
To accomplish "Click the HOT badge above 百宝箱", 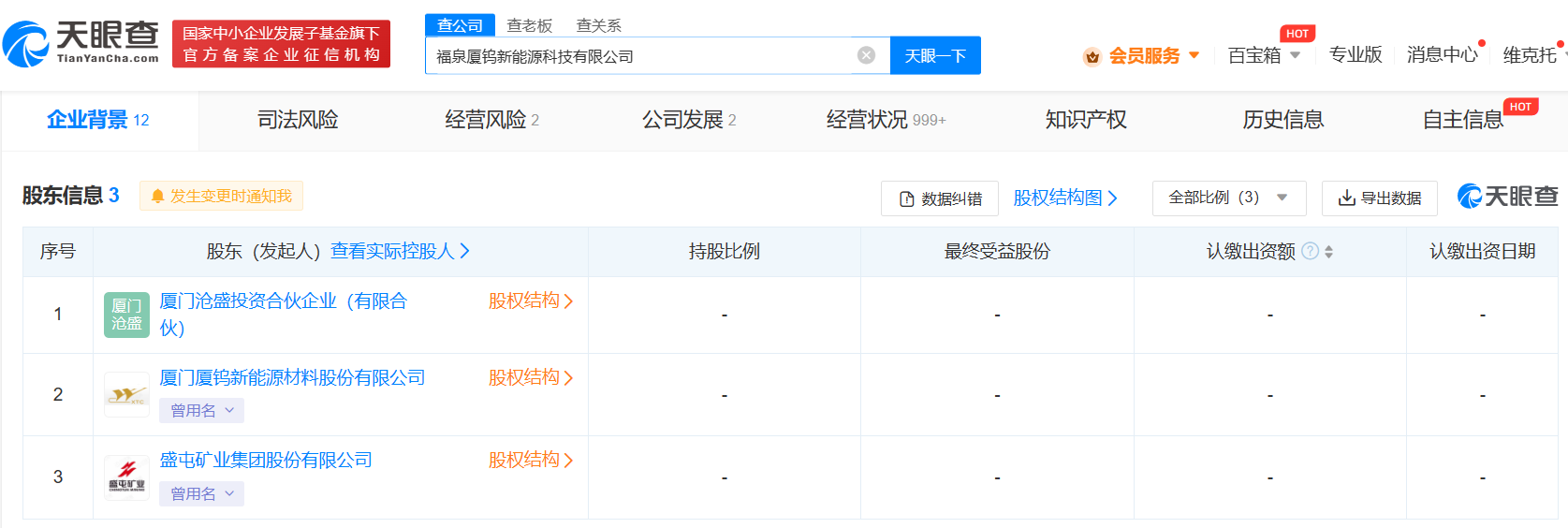I will click(1297, 34).
